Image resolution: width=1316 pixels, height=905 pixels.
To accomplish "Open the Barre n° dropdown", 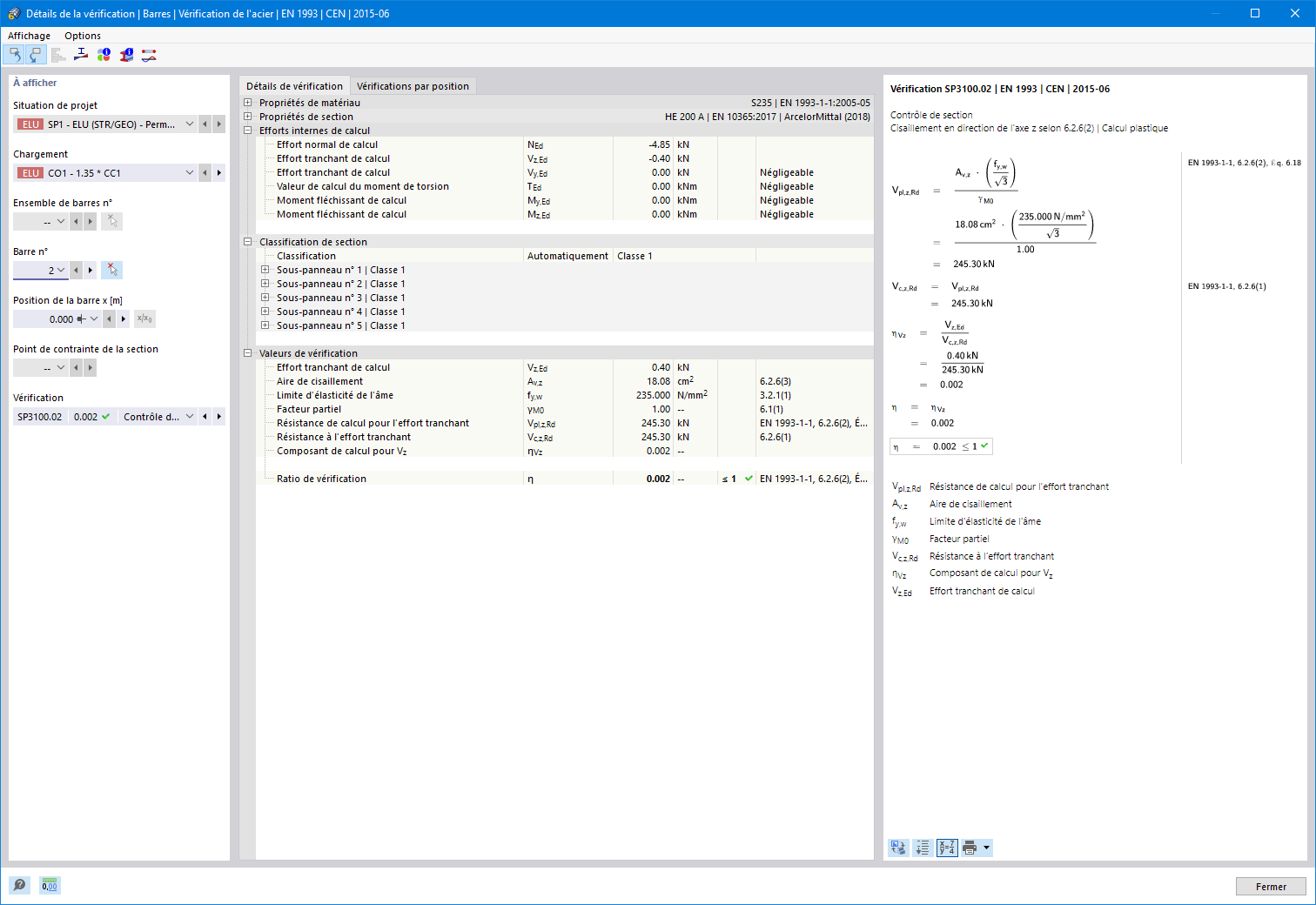I will coord(61,270).
